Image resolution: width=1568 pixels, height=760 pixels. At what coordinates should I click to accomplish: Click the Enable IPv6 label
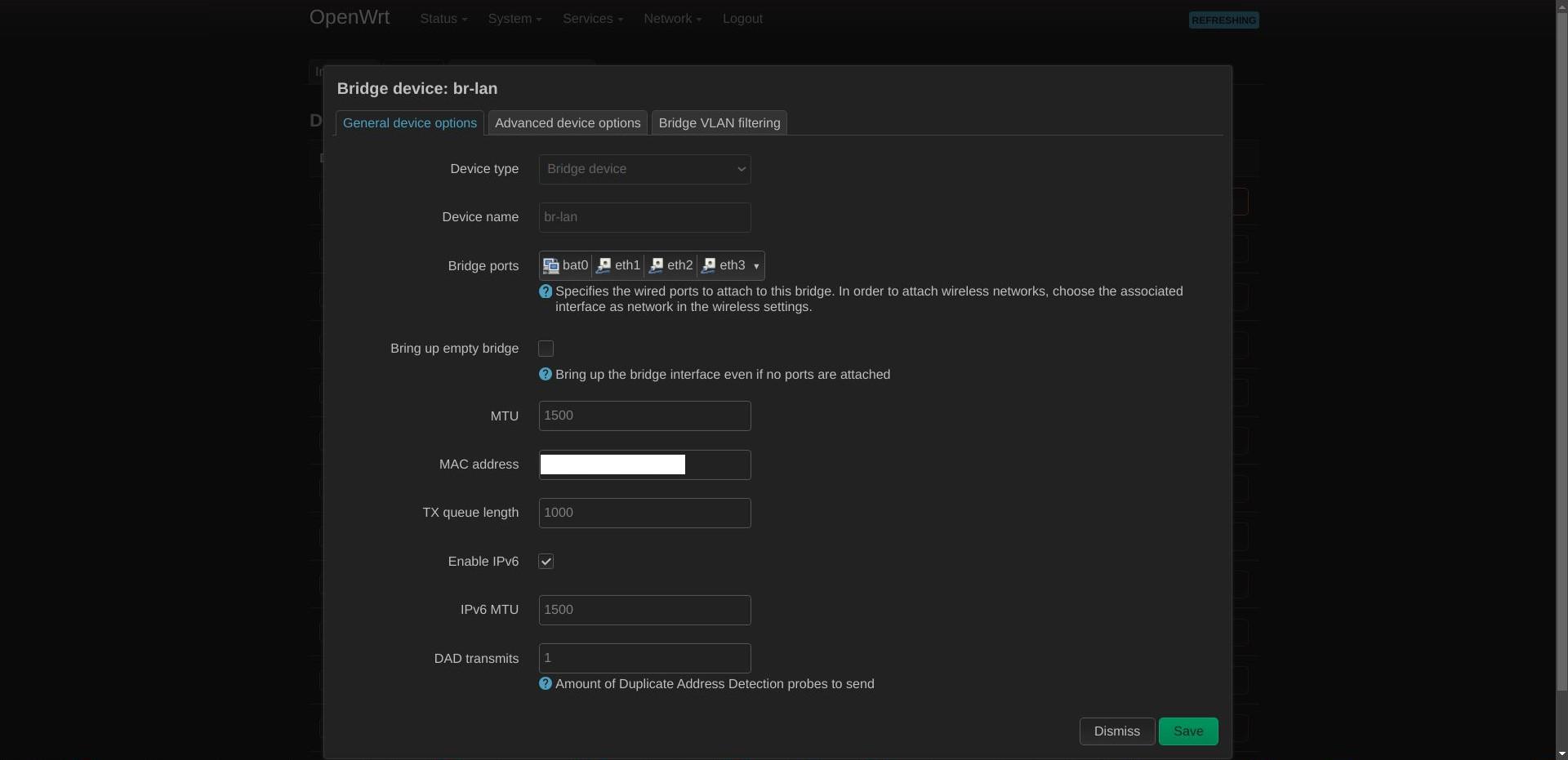click(x=483, y=562)
